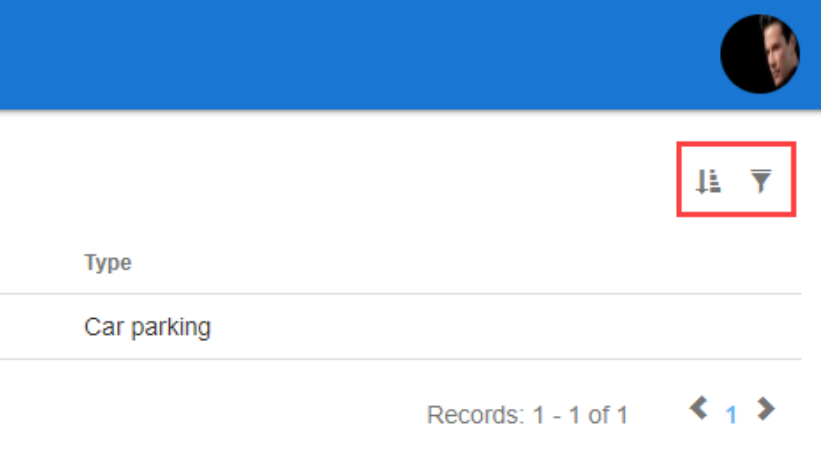The height and width of the screenshot is (452, 821).
Task: Select the Car parking row
Action: 147,327
